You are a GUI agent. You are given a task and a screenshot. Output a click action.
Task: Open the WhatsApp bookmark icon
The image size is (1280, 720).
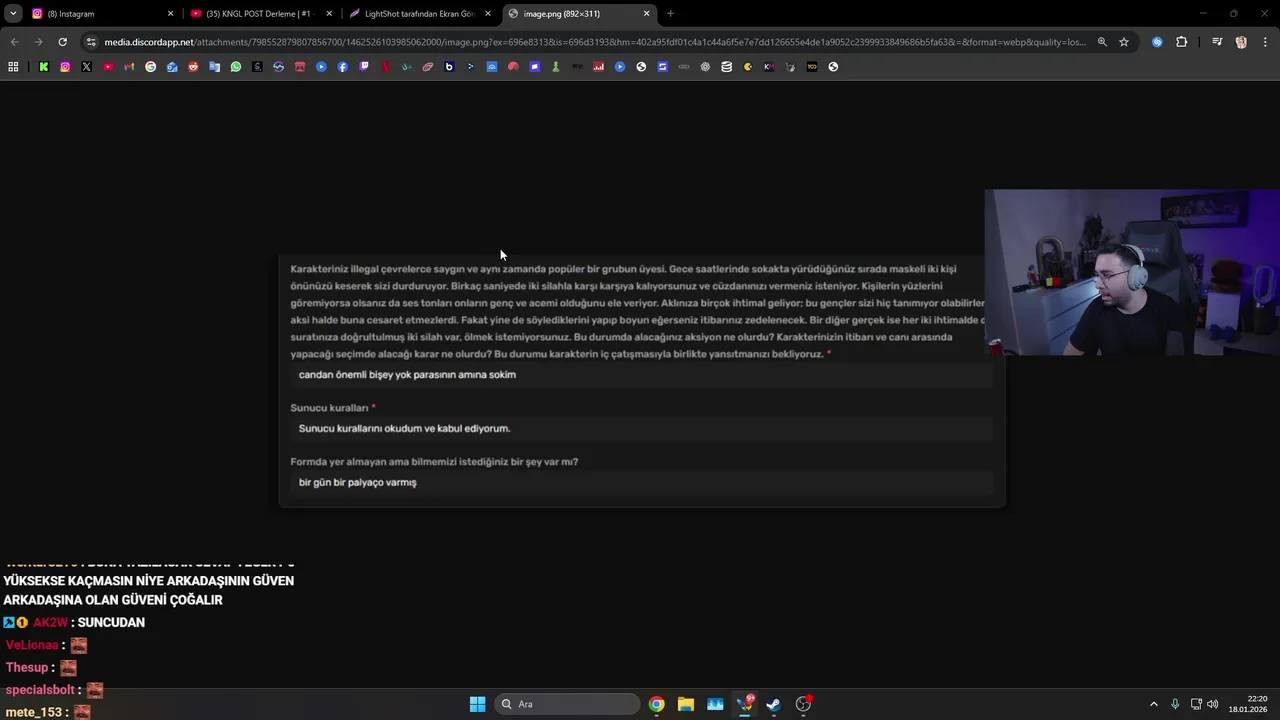(x=236, y=67)
